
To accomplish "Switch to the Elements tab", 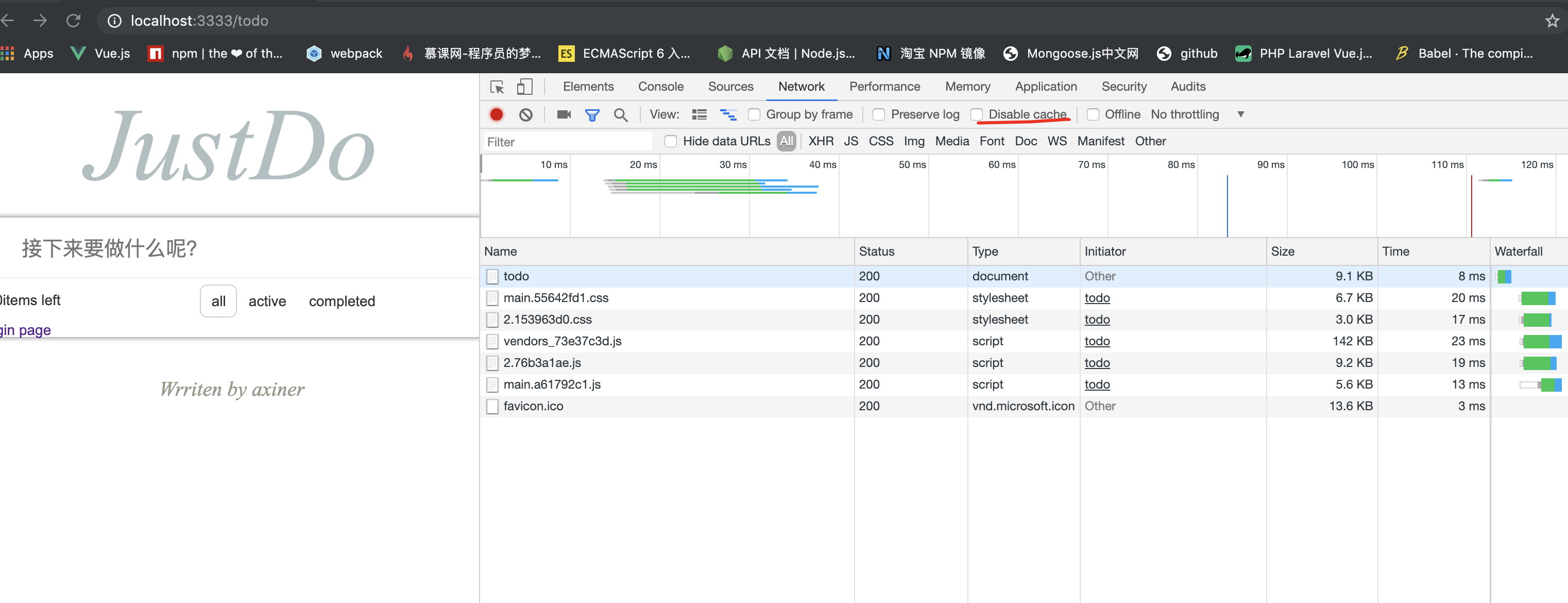I will pos(588,87).
